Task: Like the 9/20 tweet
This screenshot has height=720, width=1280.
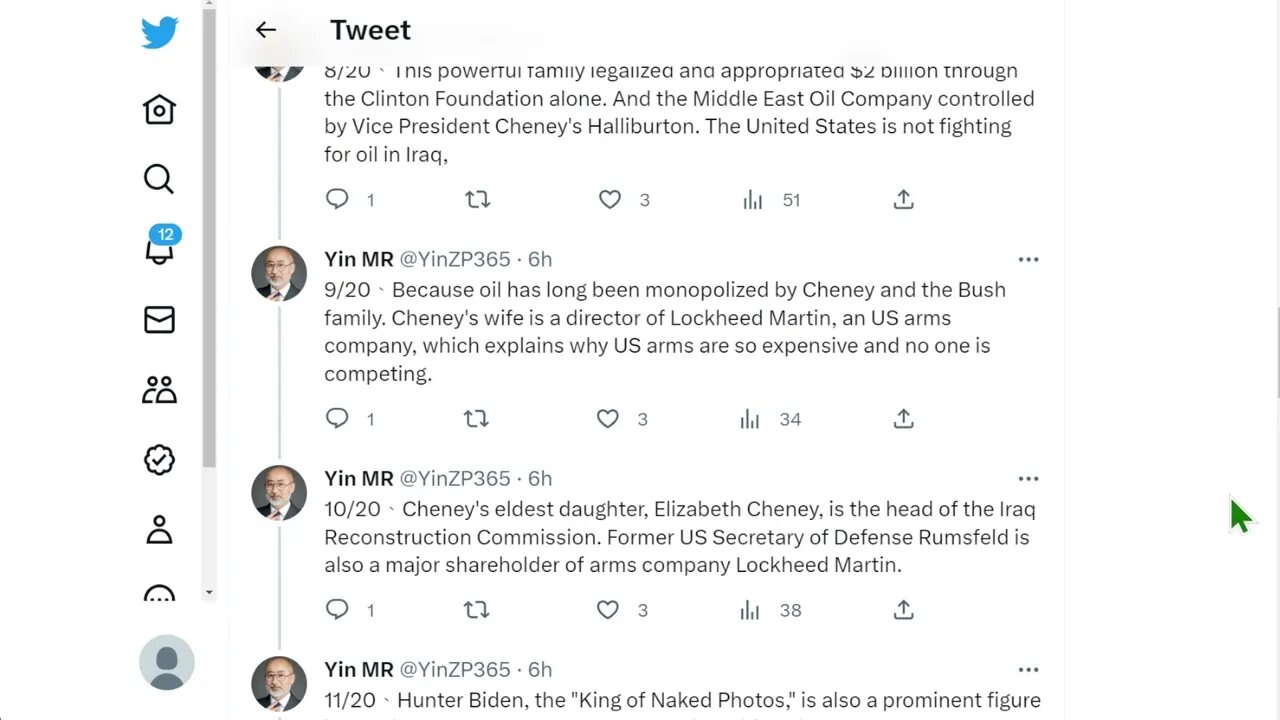Action: click(x=608, y=419)
